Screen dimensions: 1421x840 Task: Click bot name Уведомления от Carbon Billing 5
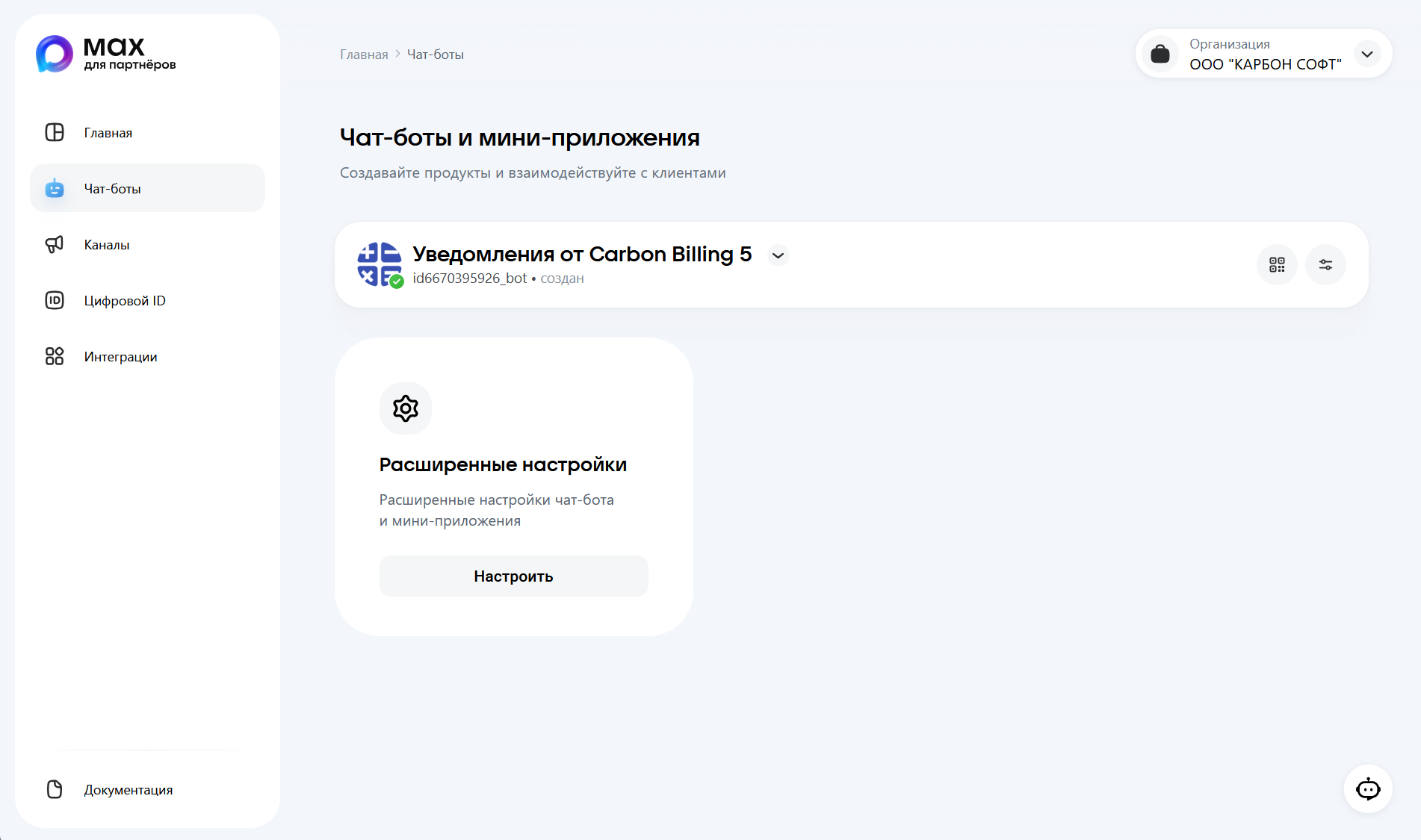pyautogui.click(x=582, y=254)
